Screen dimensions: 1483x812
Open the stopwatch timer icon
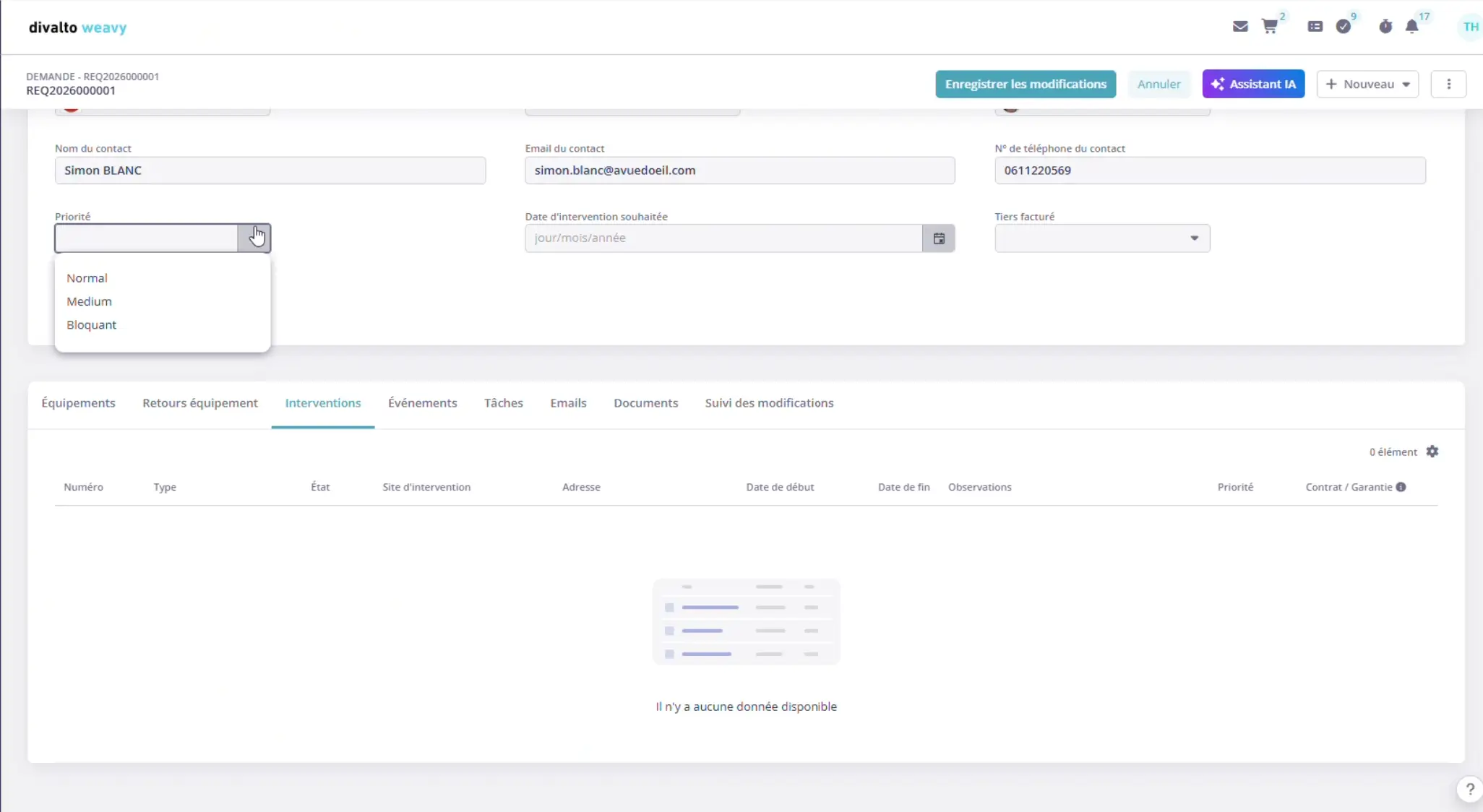point(1385,27)
